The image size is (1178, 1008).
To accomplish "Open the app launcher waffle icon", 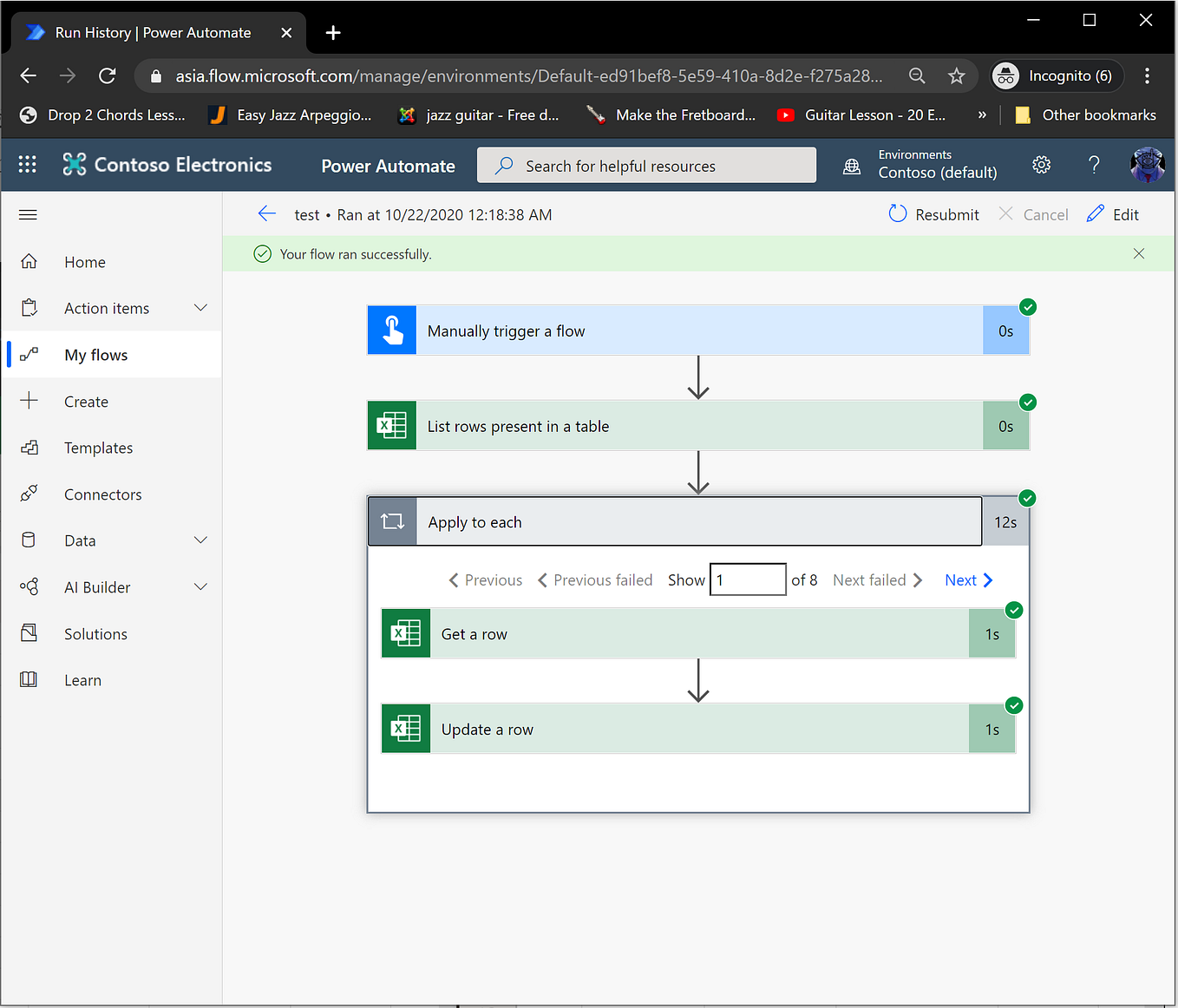I will pos(28,165).
